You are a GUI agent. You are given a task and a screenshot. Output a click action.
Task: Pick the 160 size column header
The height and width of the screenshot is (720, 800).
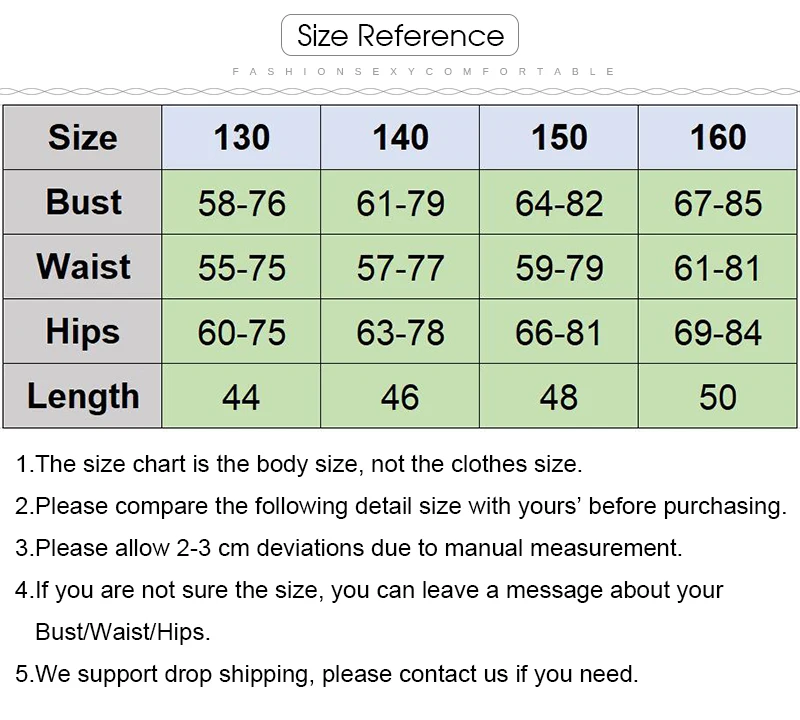coord(718,137)
